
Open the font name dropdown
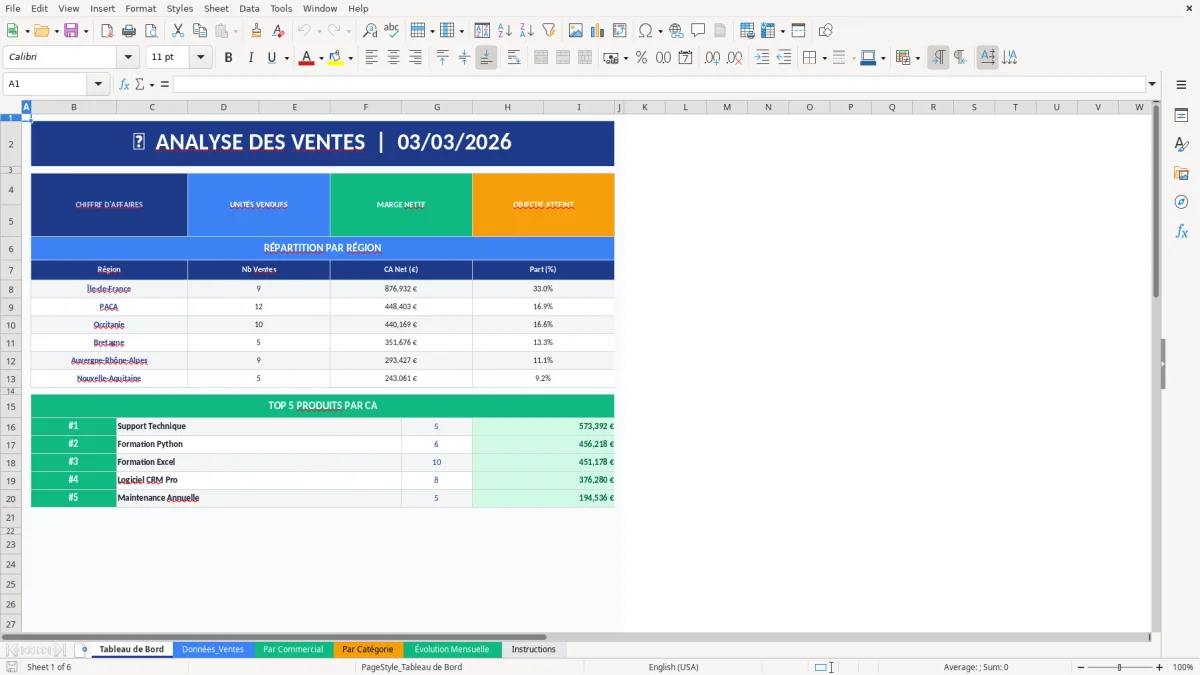click(x=127, y=57)
